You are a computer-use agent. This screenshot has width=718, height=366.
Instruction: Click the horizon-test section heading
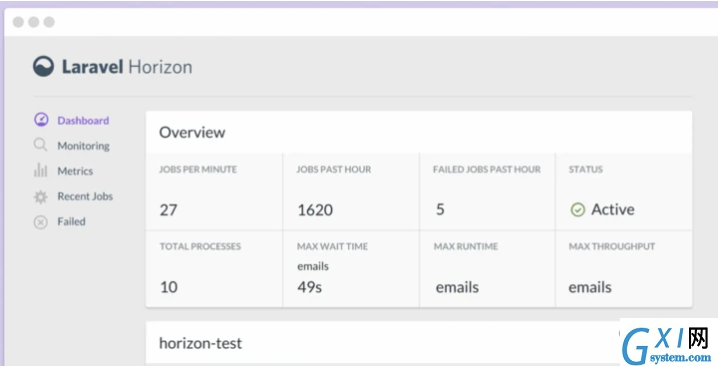coord(200,343)
